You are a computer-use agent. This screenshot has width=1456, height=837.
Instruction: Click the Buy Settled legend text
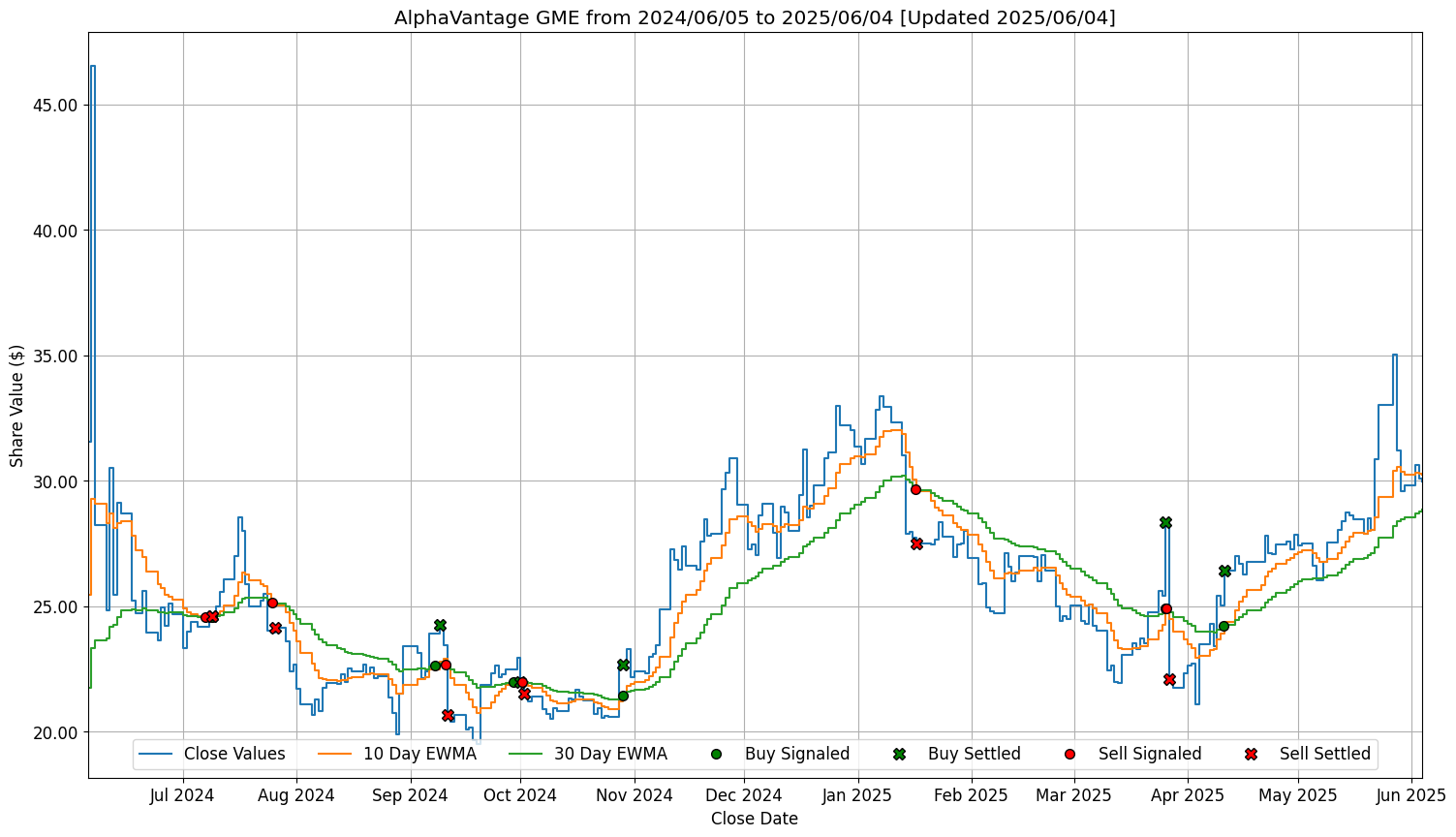975,754
